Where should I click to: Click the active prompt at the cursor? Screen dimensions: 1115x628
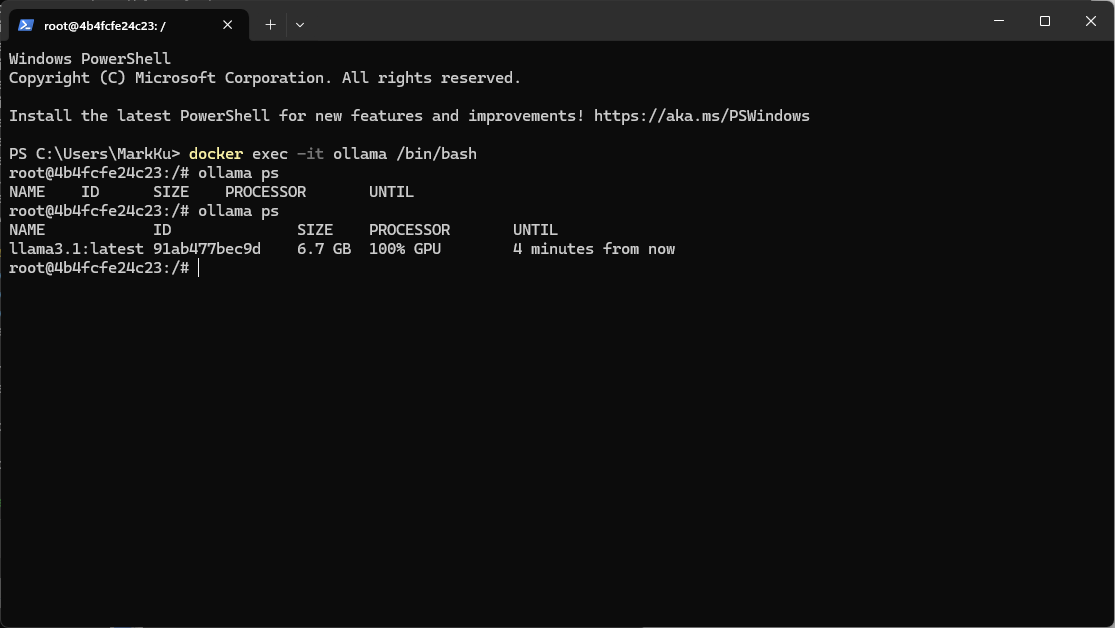tap(199, 268)
